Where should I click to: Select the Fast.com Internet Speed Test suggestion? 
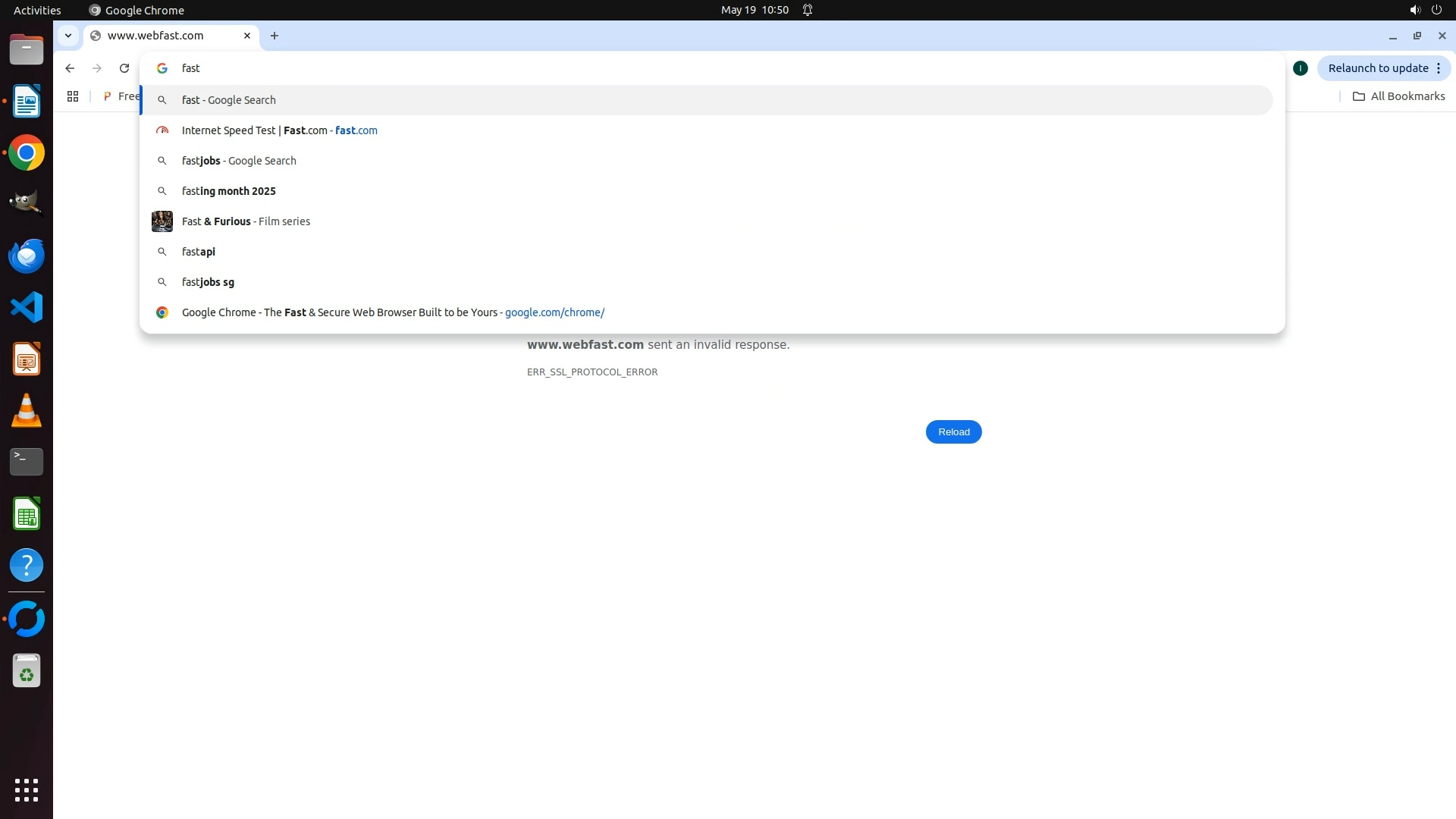coord(279,130)
